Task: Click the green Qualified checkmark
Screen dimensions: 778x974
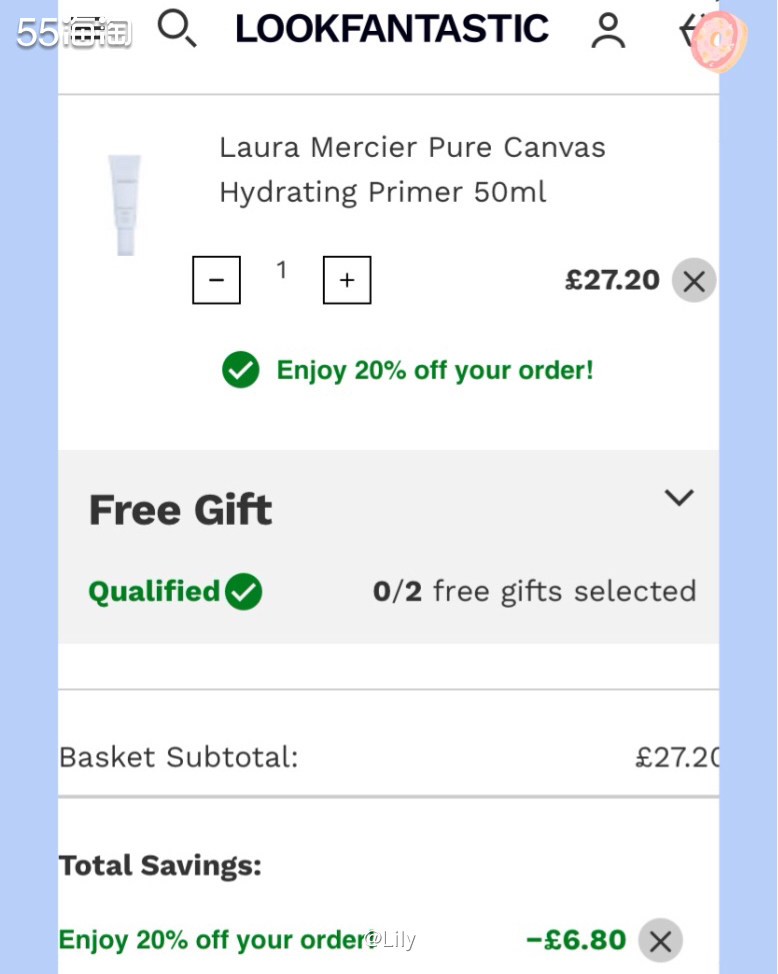Action: 243,591
